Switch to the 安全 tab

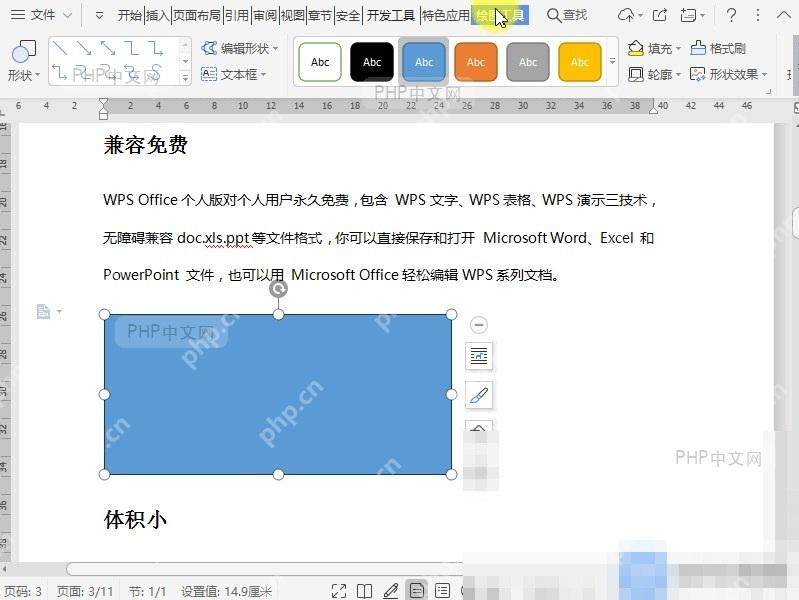point(348,16)
